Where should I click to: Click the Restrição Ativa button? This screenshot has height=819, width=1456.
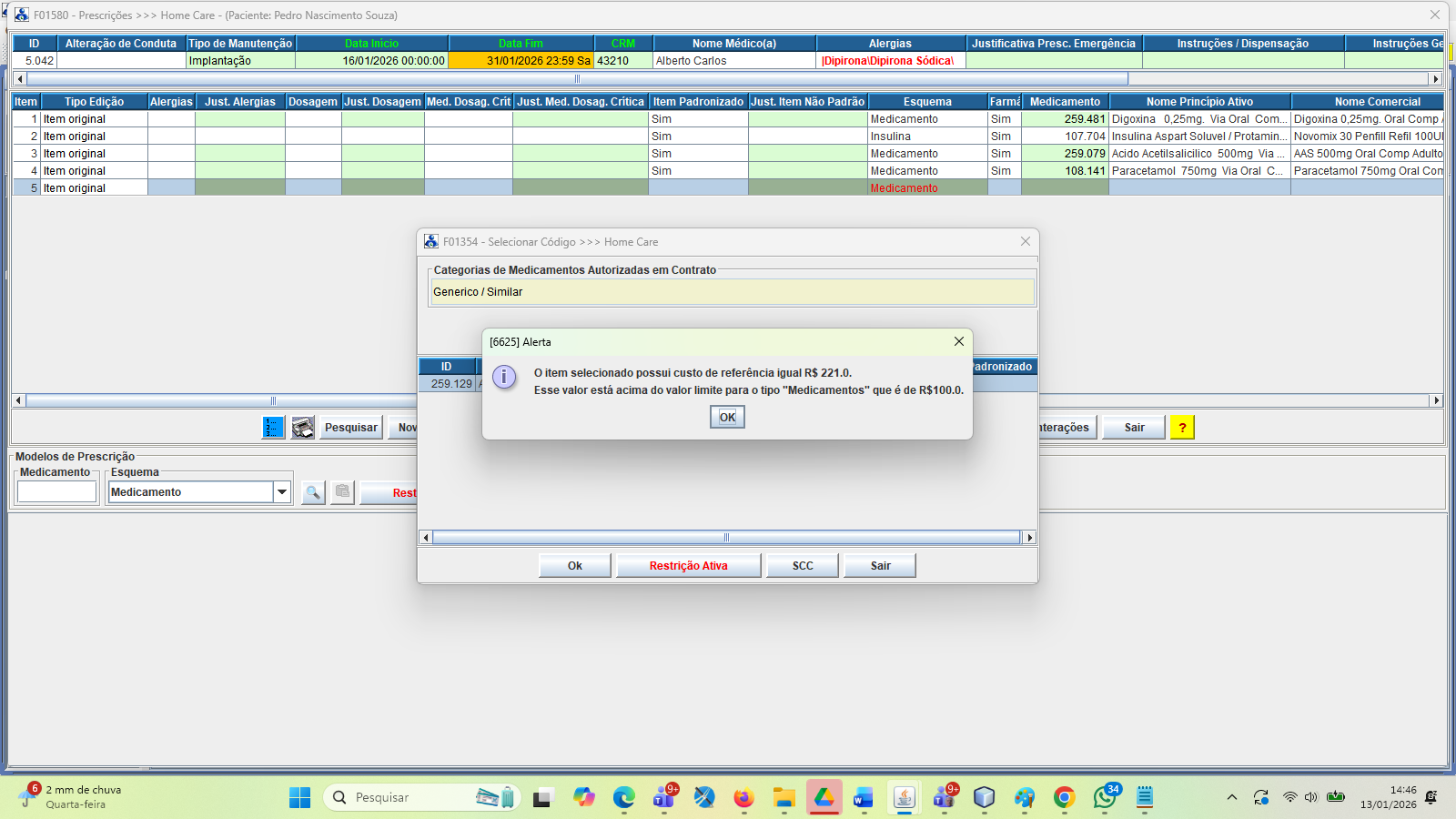[688, 566]
